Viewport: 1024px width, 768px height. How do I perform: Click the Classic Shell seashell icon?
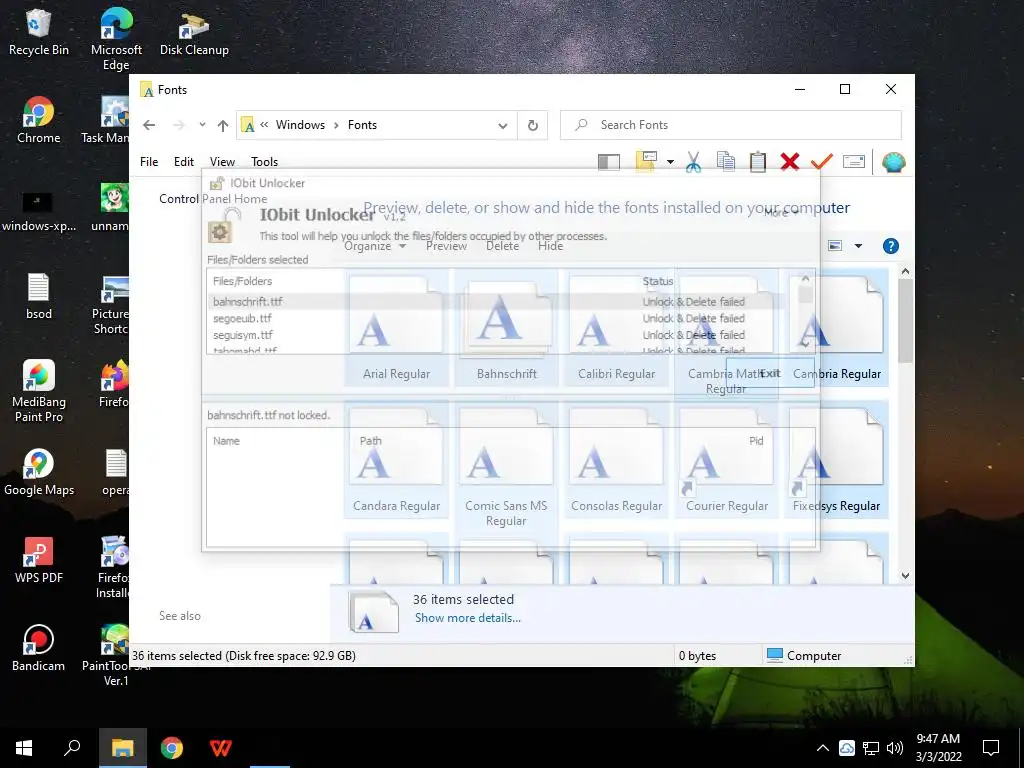(893, 162)
